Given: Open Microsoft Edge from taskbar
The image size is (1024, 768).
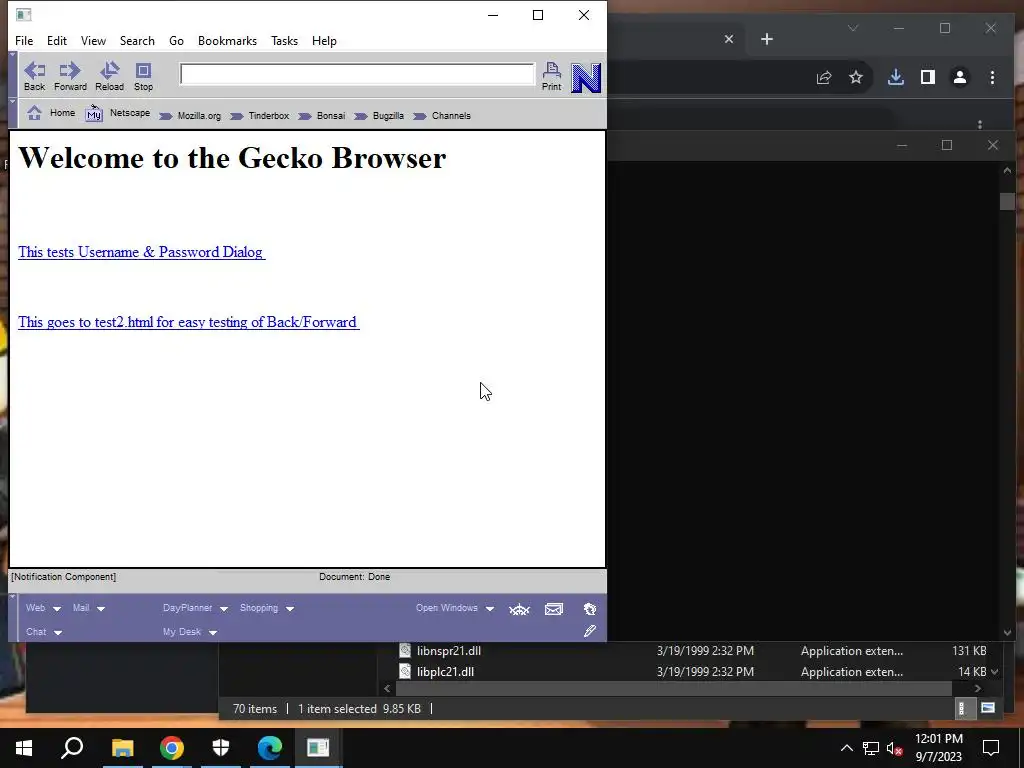Looking at the screenshot, I should [270, 748].
